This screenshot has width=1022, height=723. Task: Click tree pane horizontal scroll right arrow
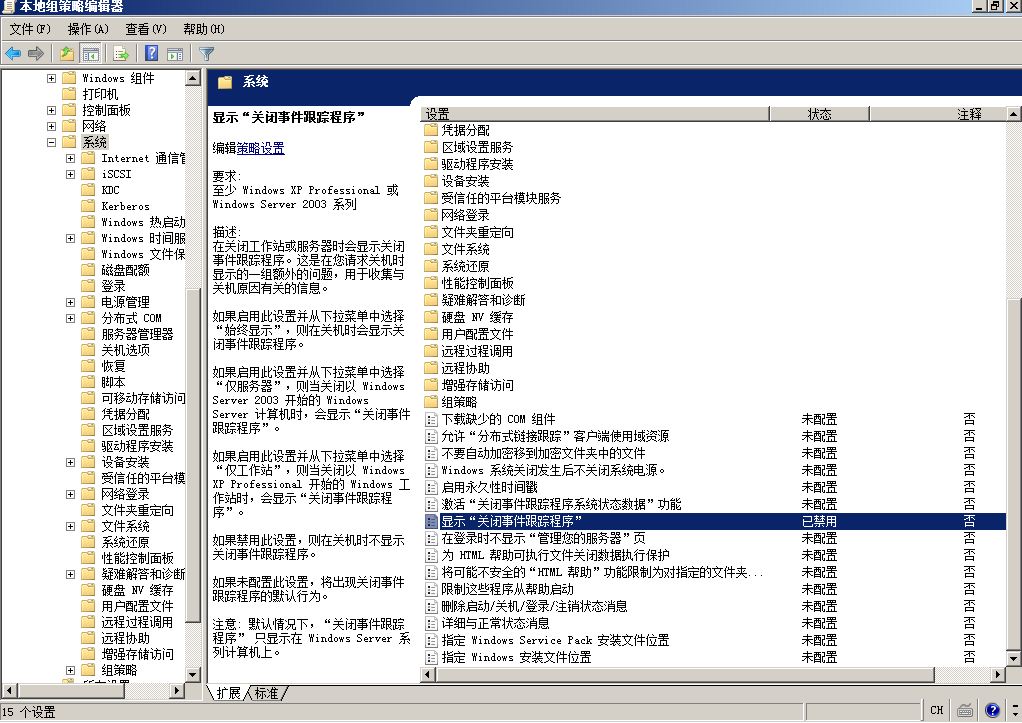pyautogui.click(x=177, y=689)
